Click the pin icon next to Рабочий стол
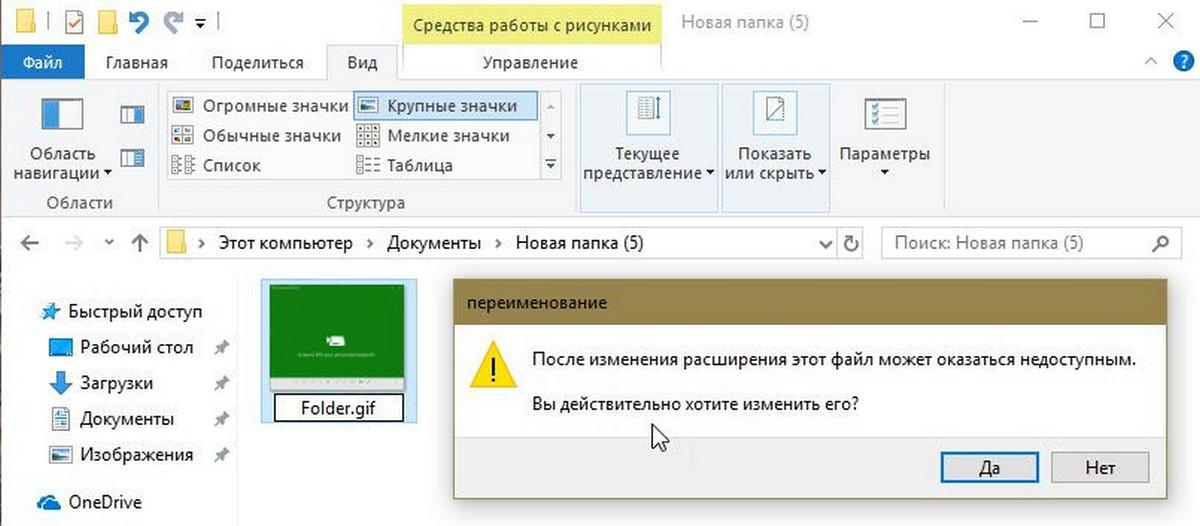Screen dimensions: 1200x526 click(x=222, y=347)
